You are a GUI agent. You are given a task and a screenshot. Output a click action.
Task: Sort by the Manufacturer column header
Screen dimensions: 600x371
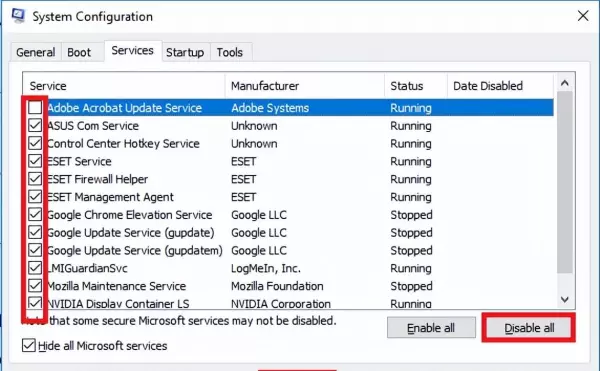[x=305, y=86]
